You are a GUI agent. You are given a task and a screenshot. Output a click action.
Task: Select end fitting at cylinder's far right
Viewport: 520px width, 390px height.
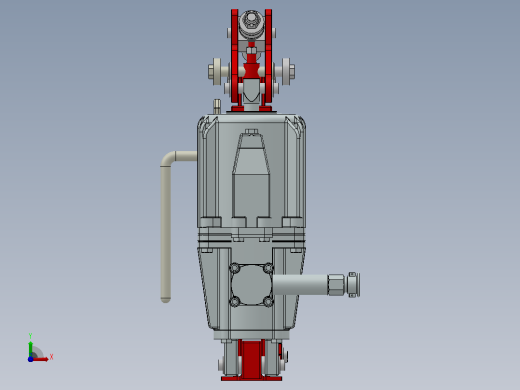[353, 285]
